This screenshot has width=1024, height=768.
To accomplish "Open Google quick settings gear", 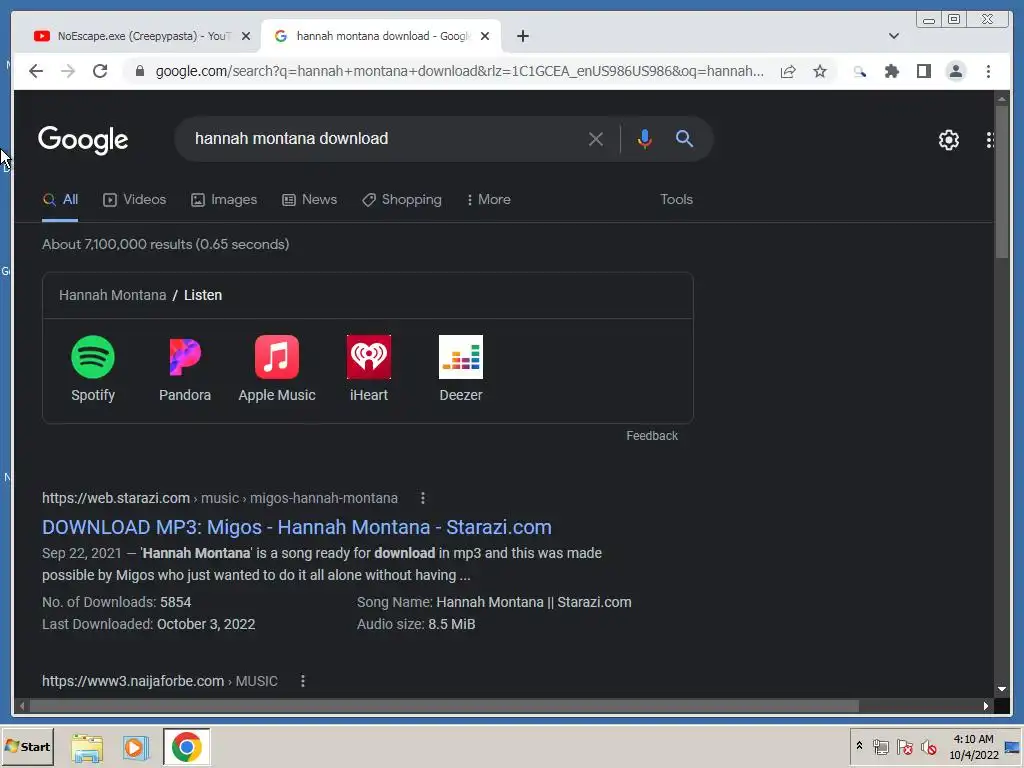I will [x=949, y=140].
